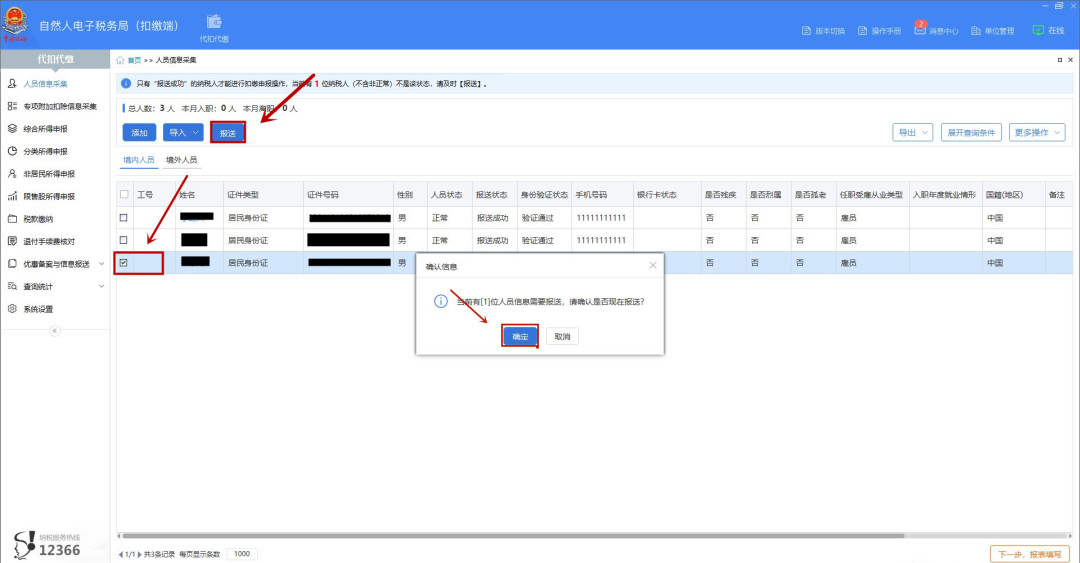
Task: Expand 优惠备案与信息报送 in sidebar
Action: pyautogui.click(x=56, y=264)
